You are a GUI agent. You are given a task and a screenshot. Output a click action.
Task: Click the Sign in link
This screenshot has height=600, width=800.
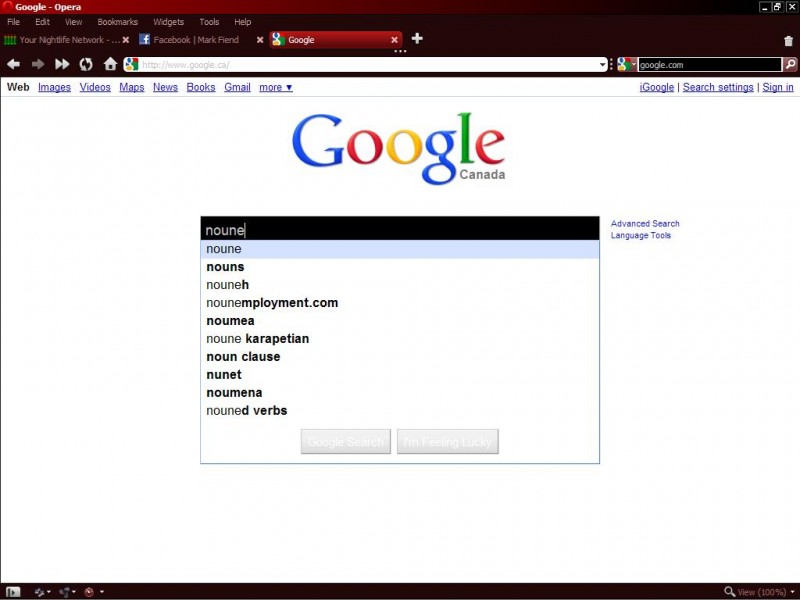pyautogui.click(x=778, y=87)
